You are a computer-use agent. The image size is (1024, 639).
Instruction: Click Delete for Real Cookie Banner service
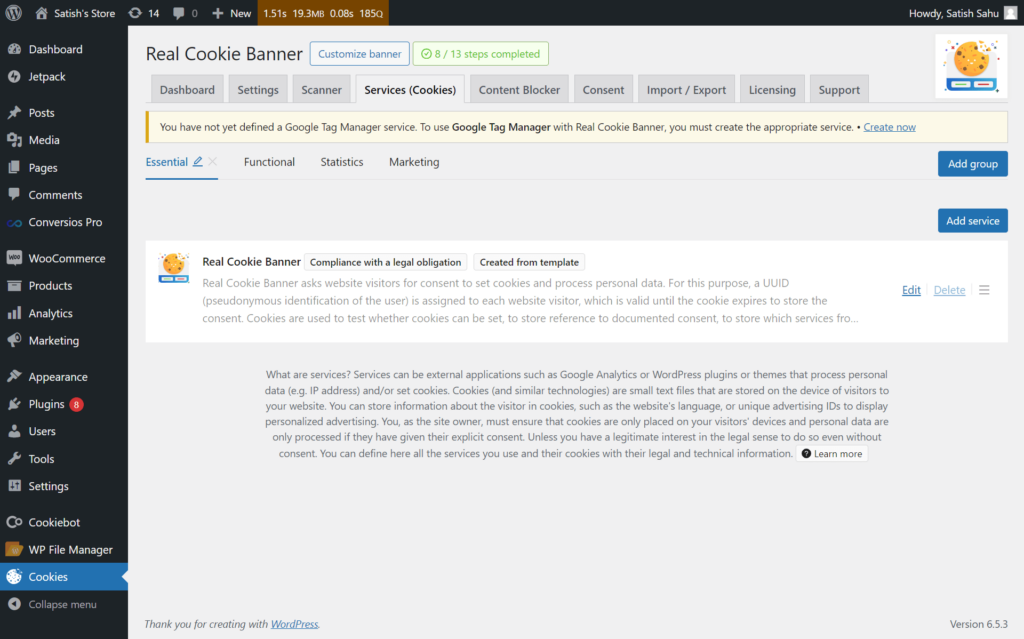pos(949,290)
